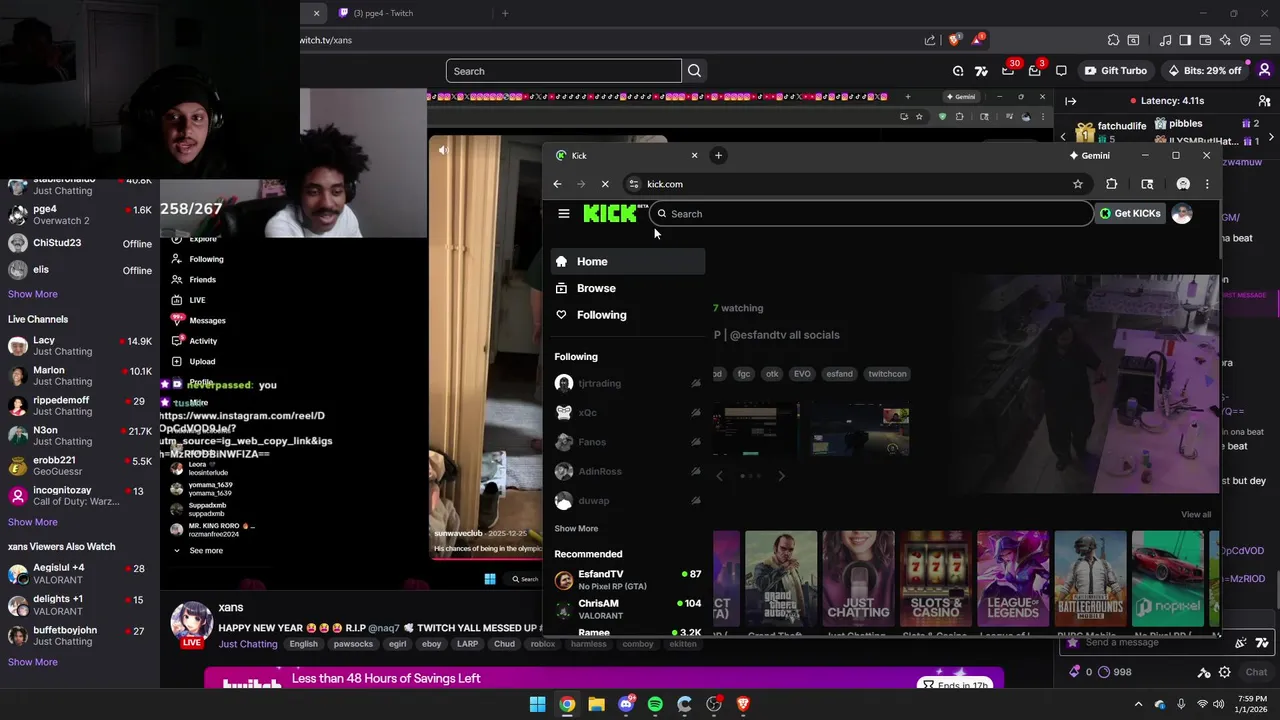Screen dimensions: 1280x720
Task: Expand Show More under Kick Following
Action: tap(576, 528)
